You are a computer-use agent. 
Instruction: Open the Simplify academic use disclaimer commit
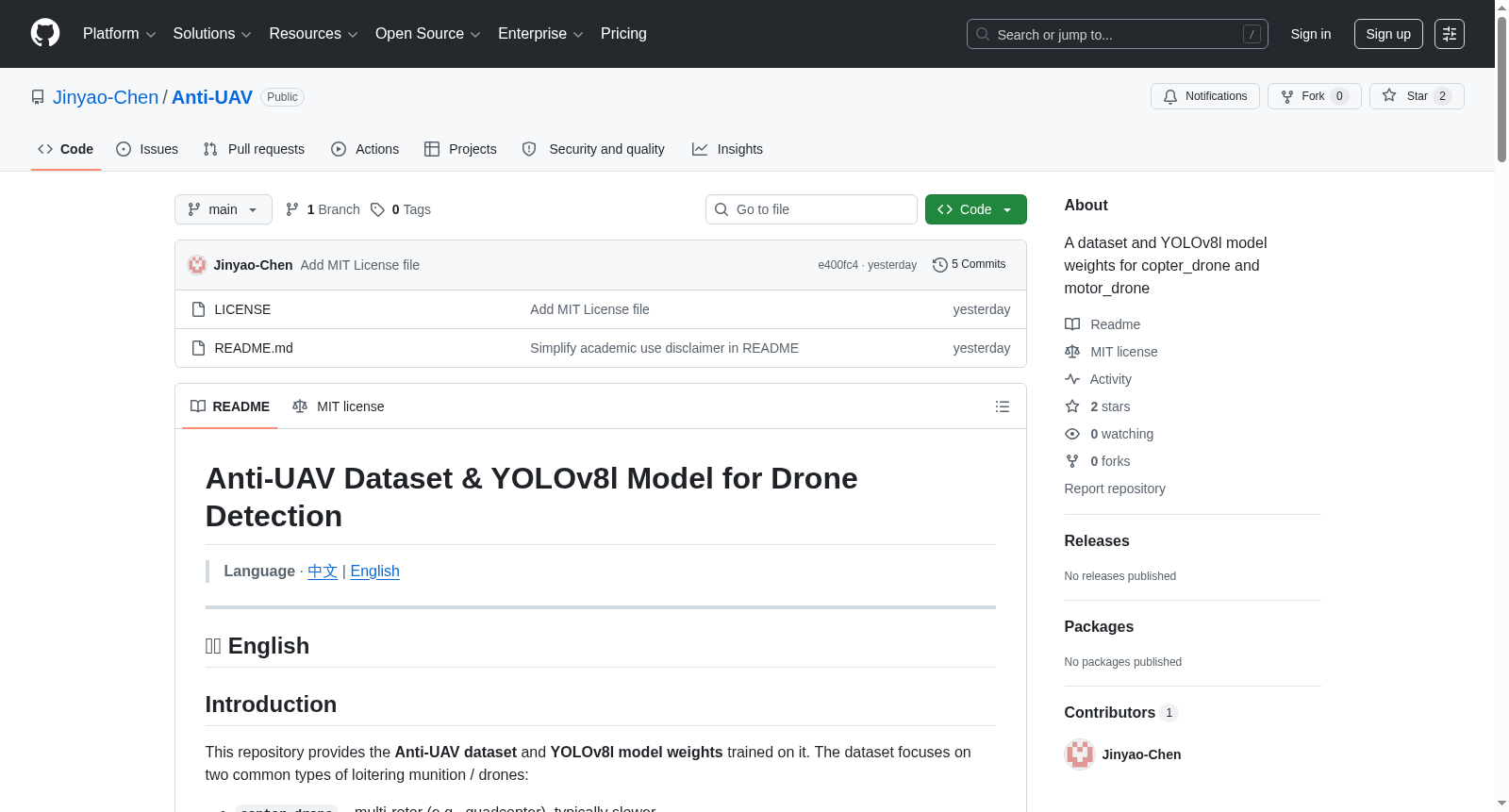(x=664, y=348)
